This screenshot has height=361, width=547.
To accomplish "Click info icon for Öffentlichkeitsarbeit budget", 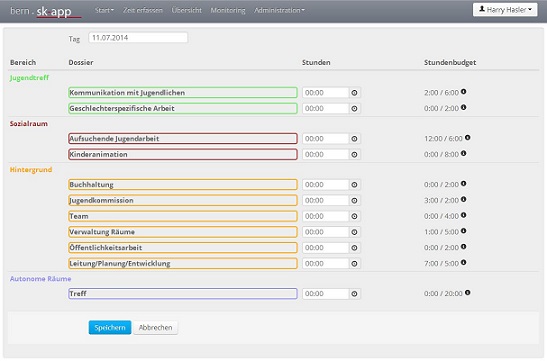I will [463, 246].
